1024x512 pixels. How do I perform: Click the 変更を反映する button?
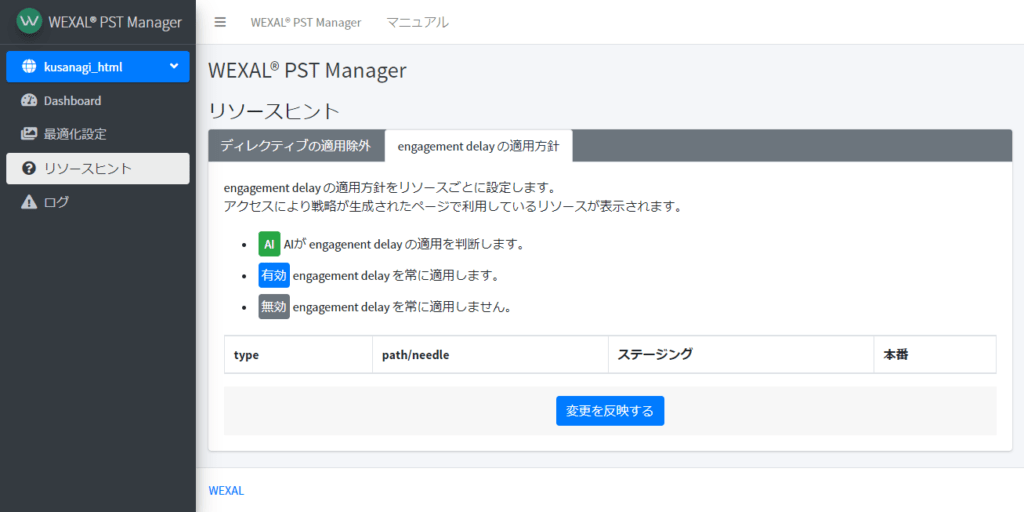[x=610, y=411]
